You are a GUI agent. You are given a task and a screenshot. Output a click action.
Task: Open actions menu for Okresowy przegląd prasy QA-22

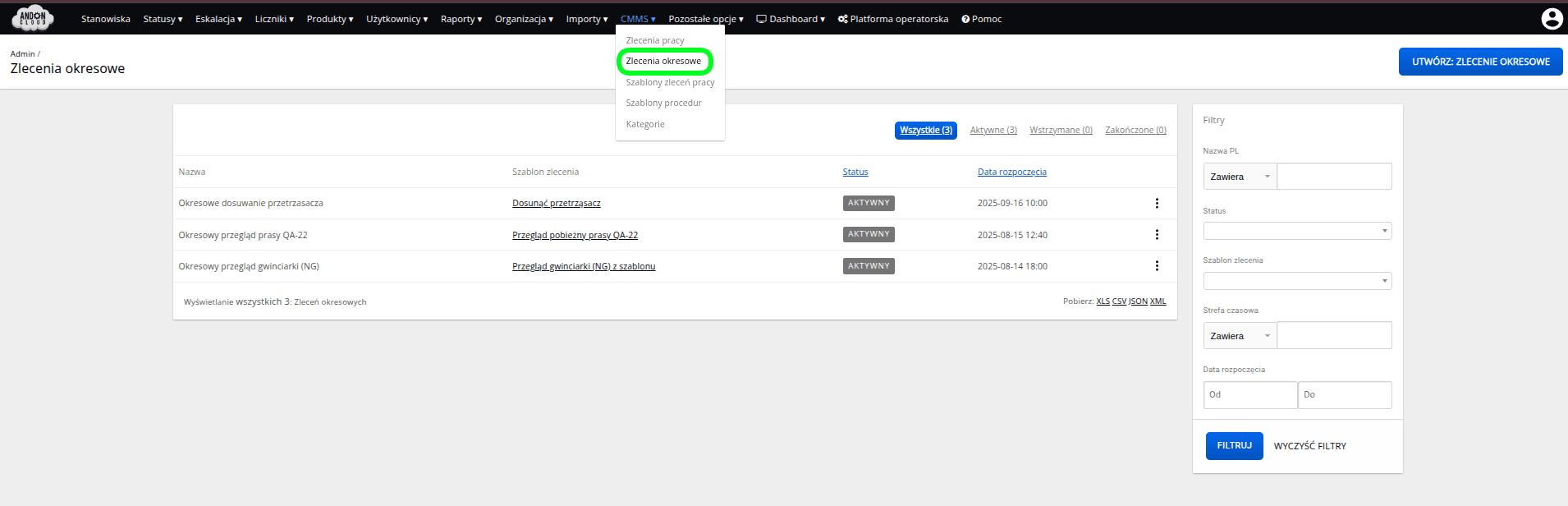point(1157,235)
